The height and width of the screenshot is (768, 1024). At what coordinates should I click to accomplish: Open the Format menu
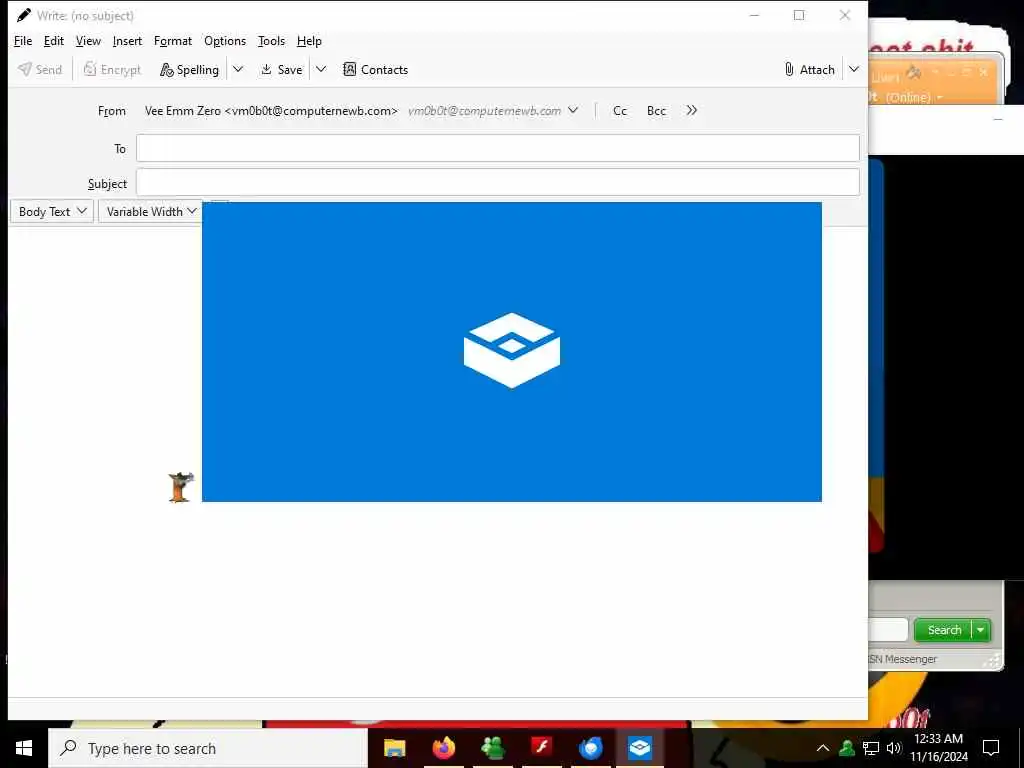click(173, 41)
